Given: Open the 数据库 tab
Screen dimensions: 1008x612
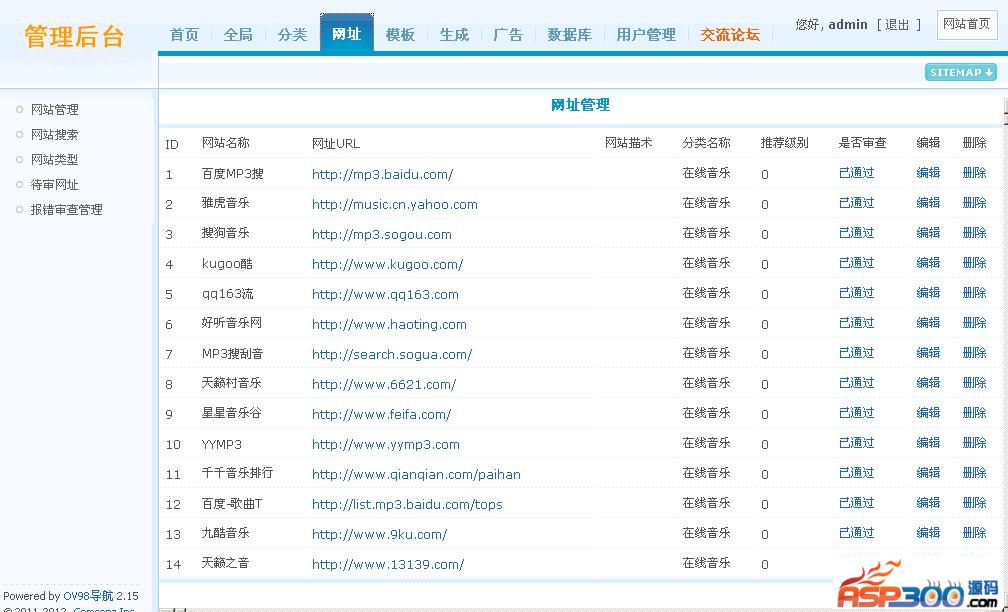Looking at the screenshot, I should tap(569, 34).
